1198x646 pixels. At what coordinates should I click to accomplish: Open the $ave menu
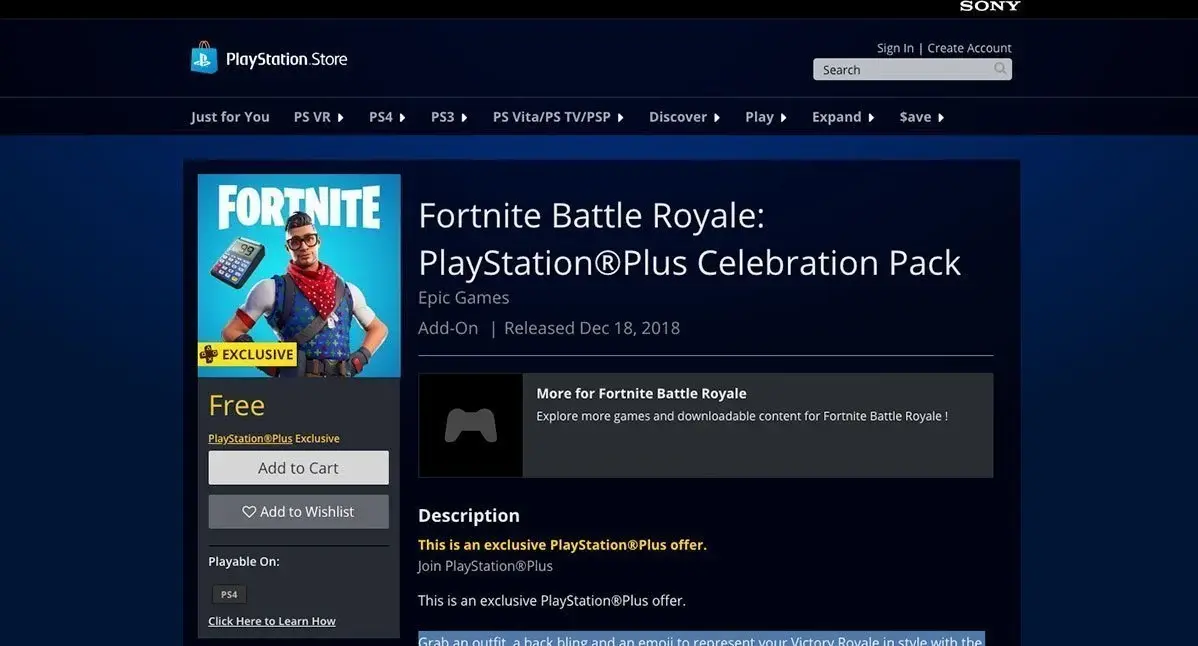(921, 117)
